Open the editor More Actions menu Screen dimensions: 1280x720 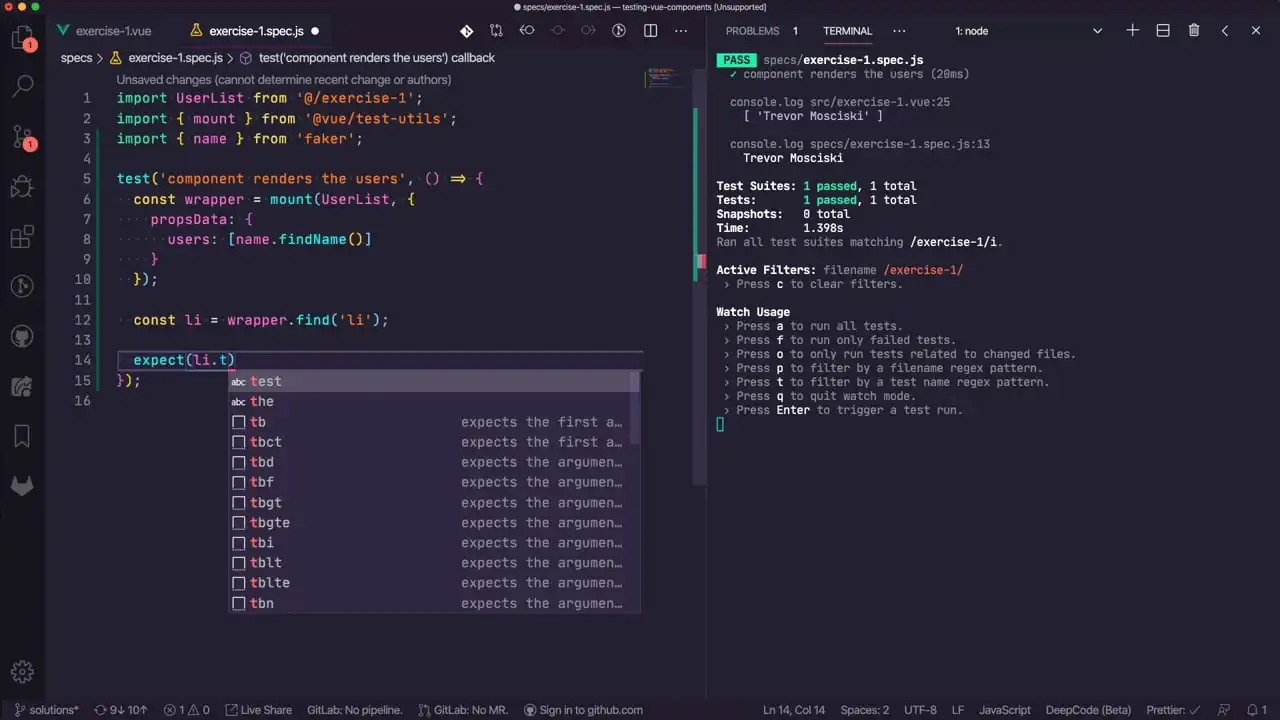coord(681,31)
